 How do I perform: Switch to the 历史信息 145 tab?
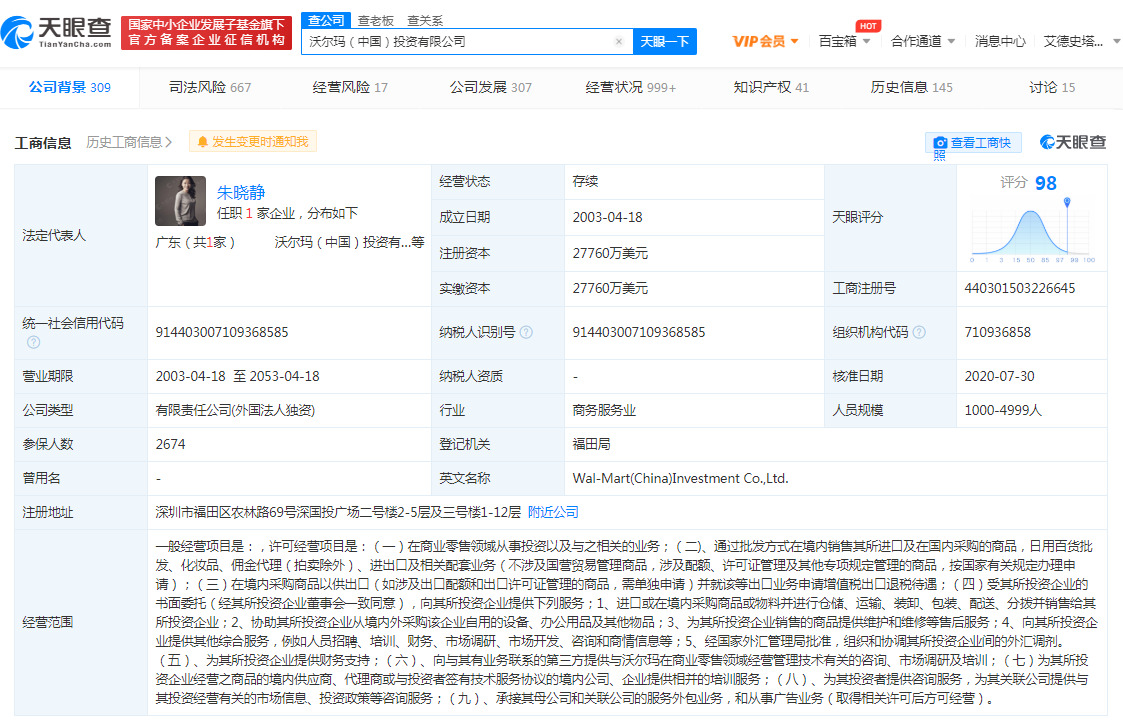click(911, 87)
